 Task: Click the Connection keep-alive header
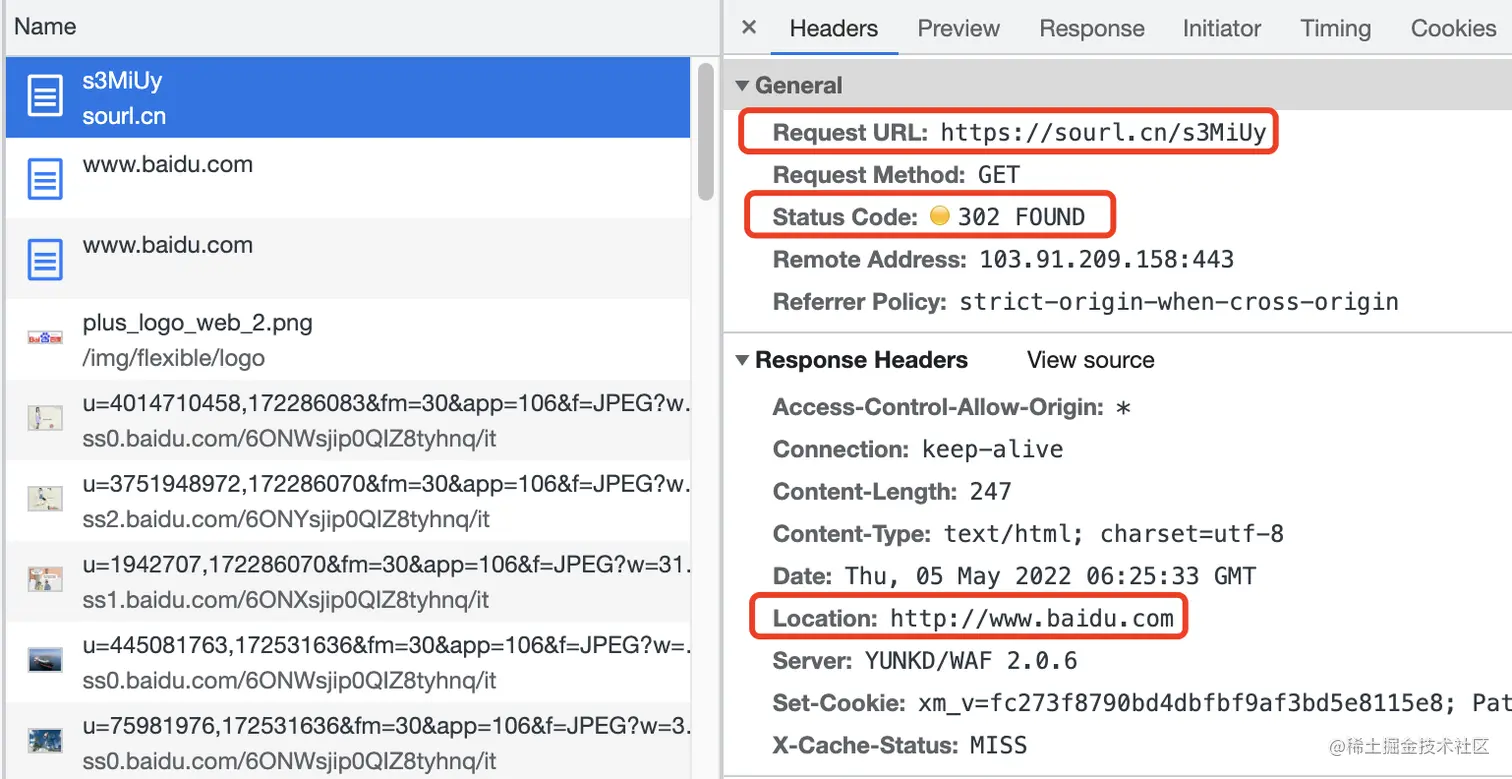click(x=918, y=450)
